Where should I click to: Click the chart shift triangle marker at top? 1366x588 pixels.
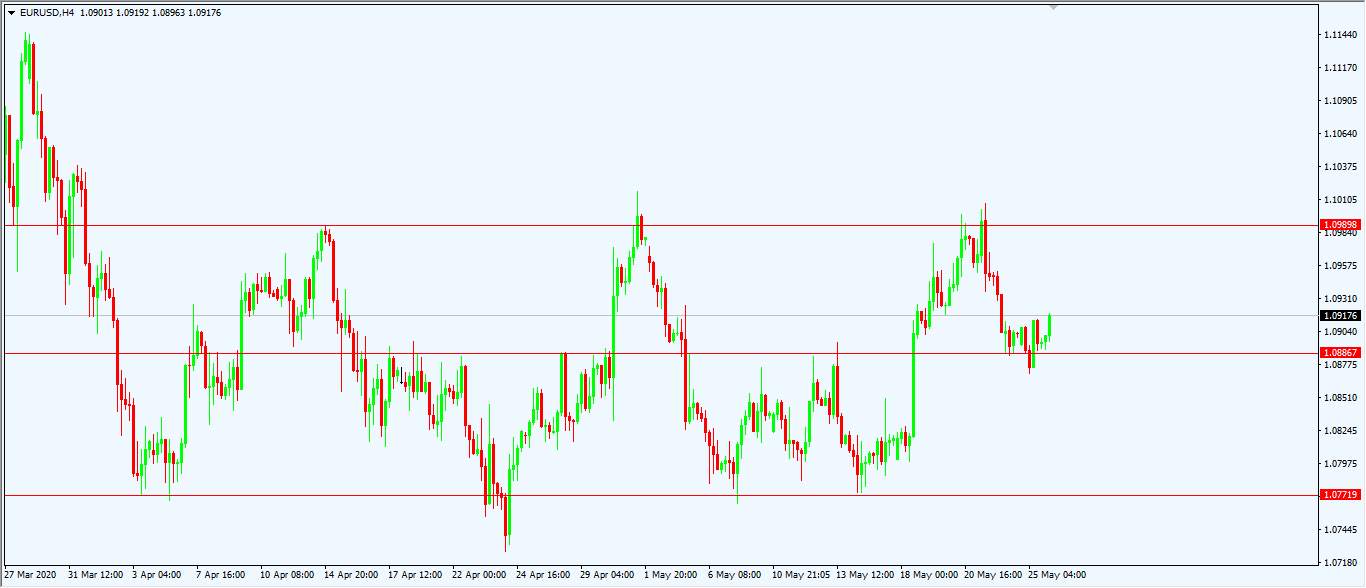coord(1053,8)
